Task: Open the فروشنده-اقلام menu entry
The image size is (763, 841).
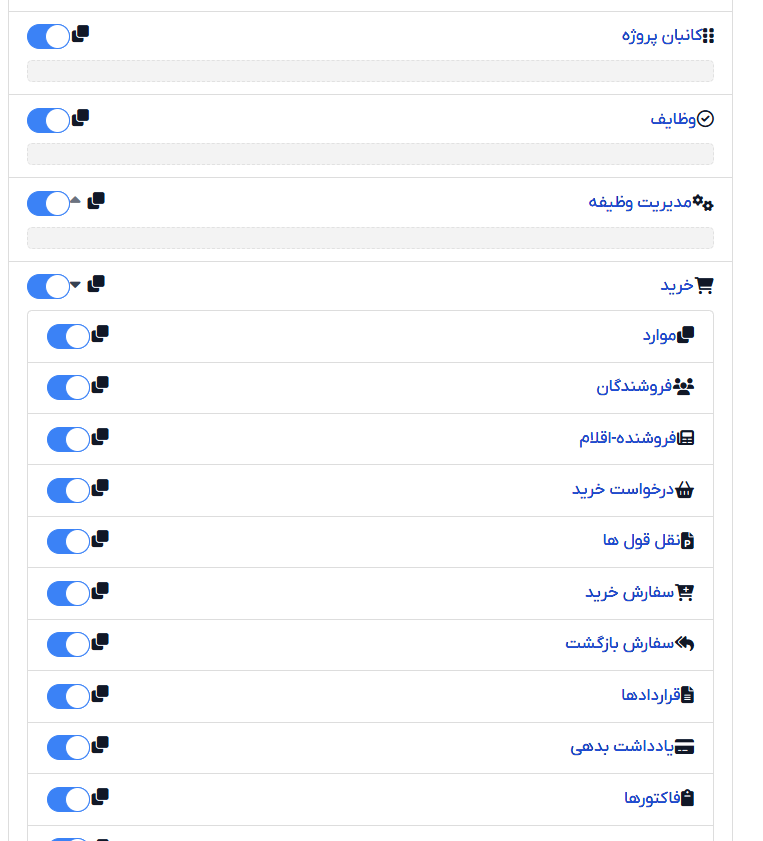Action: click(627, 438)
